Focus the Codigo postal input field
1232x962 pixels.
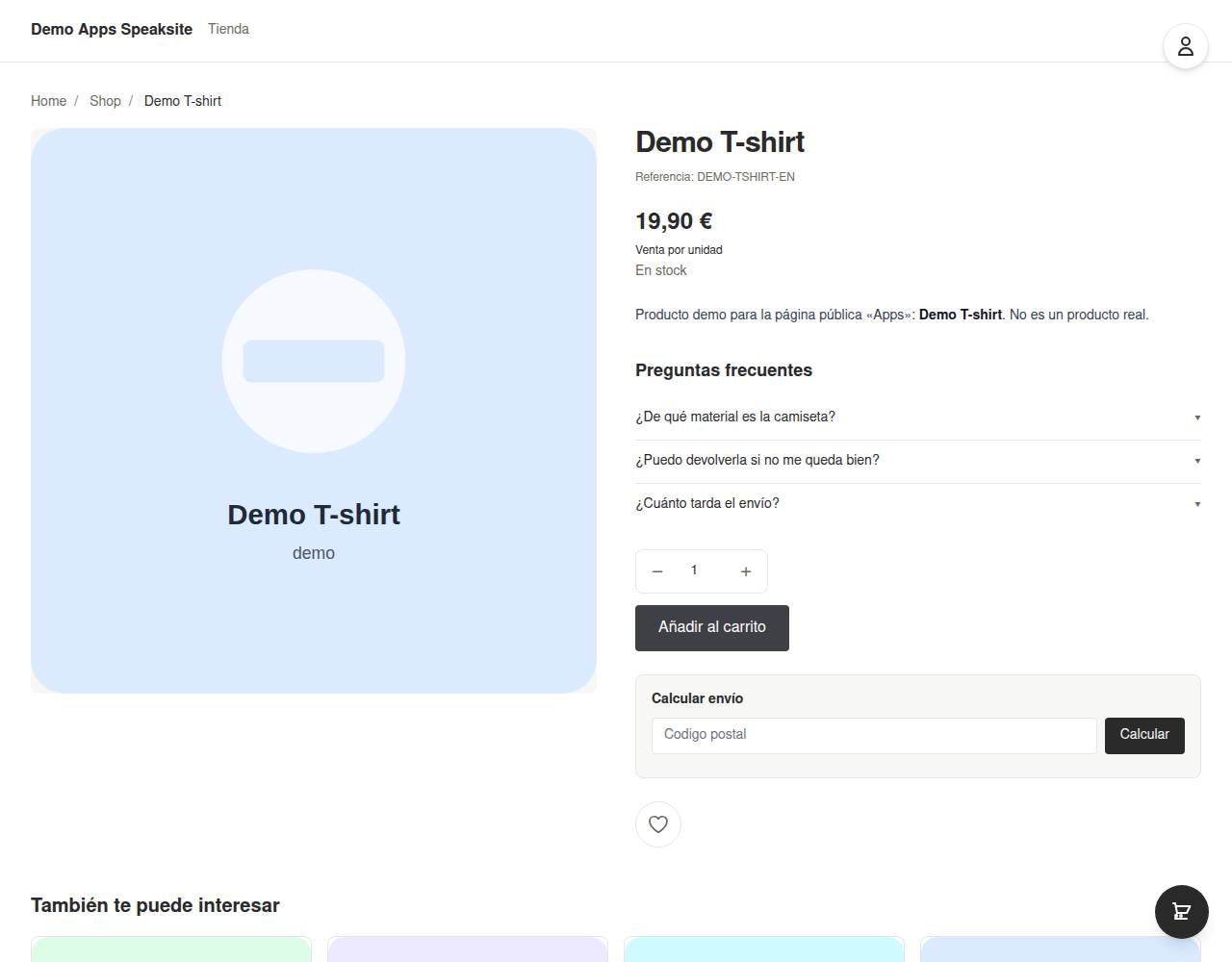[874, 736]
